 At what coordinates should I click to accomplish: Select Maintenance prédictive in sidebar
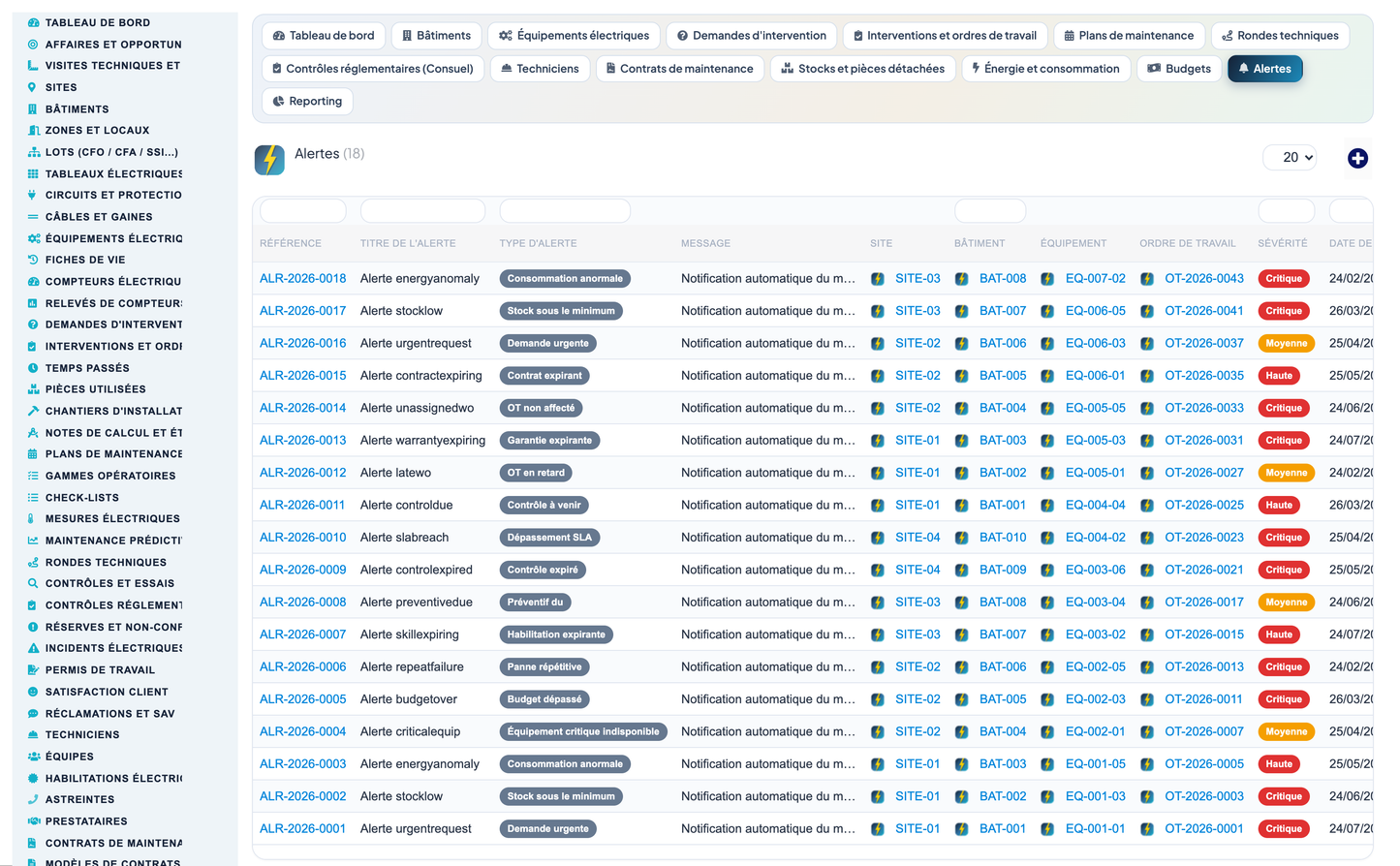[113, 541]
